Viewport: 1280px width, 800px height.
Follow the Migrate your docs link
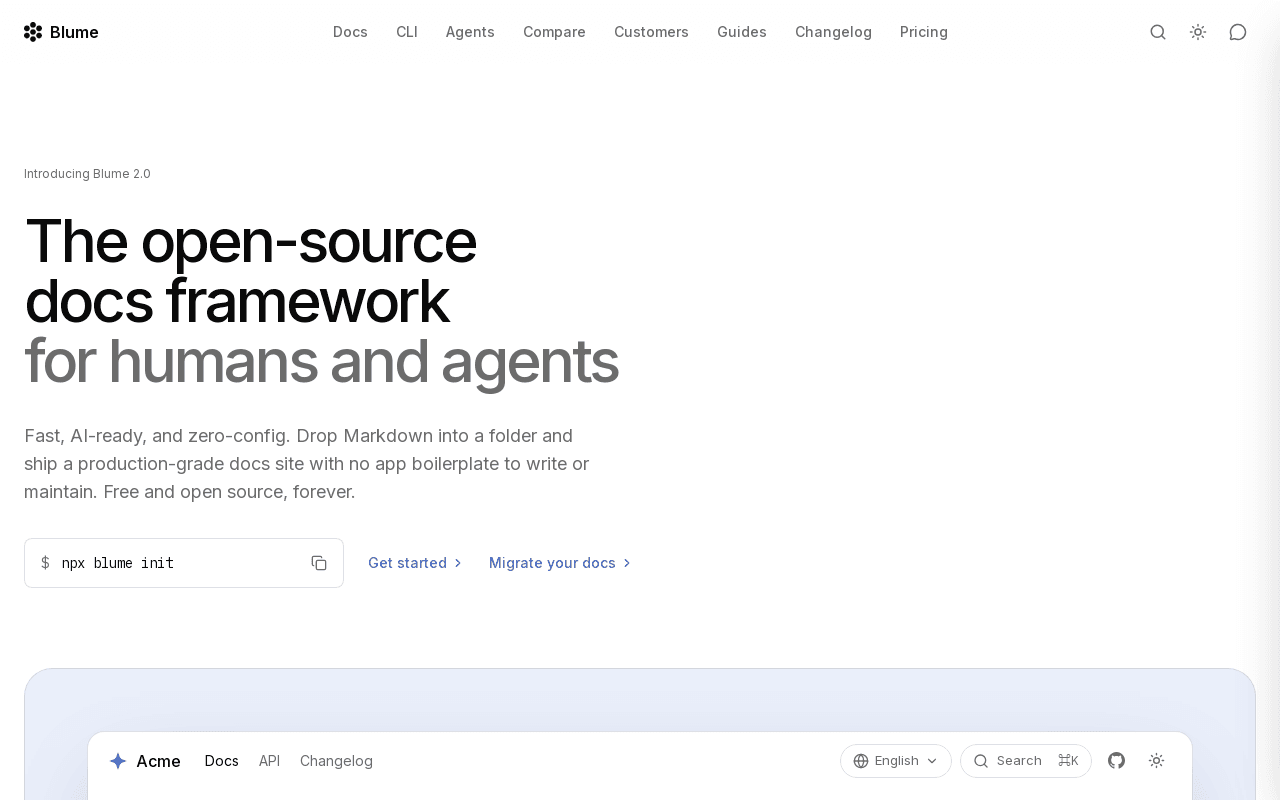click(x=560, y=563)
